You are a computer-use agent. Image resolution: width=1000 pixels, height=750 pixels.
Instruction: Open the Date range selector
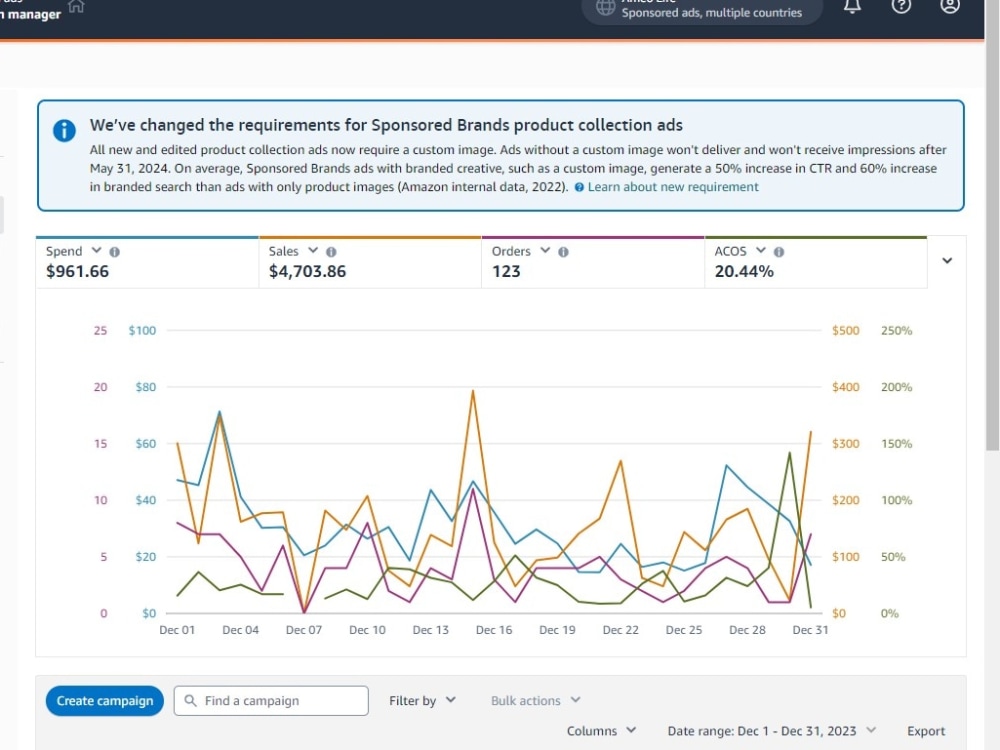[x=772, y=731]
